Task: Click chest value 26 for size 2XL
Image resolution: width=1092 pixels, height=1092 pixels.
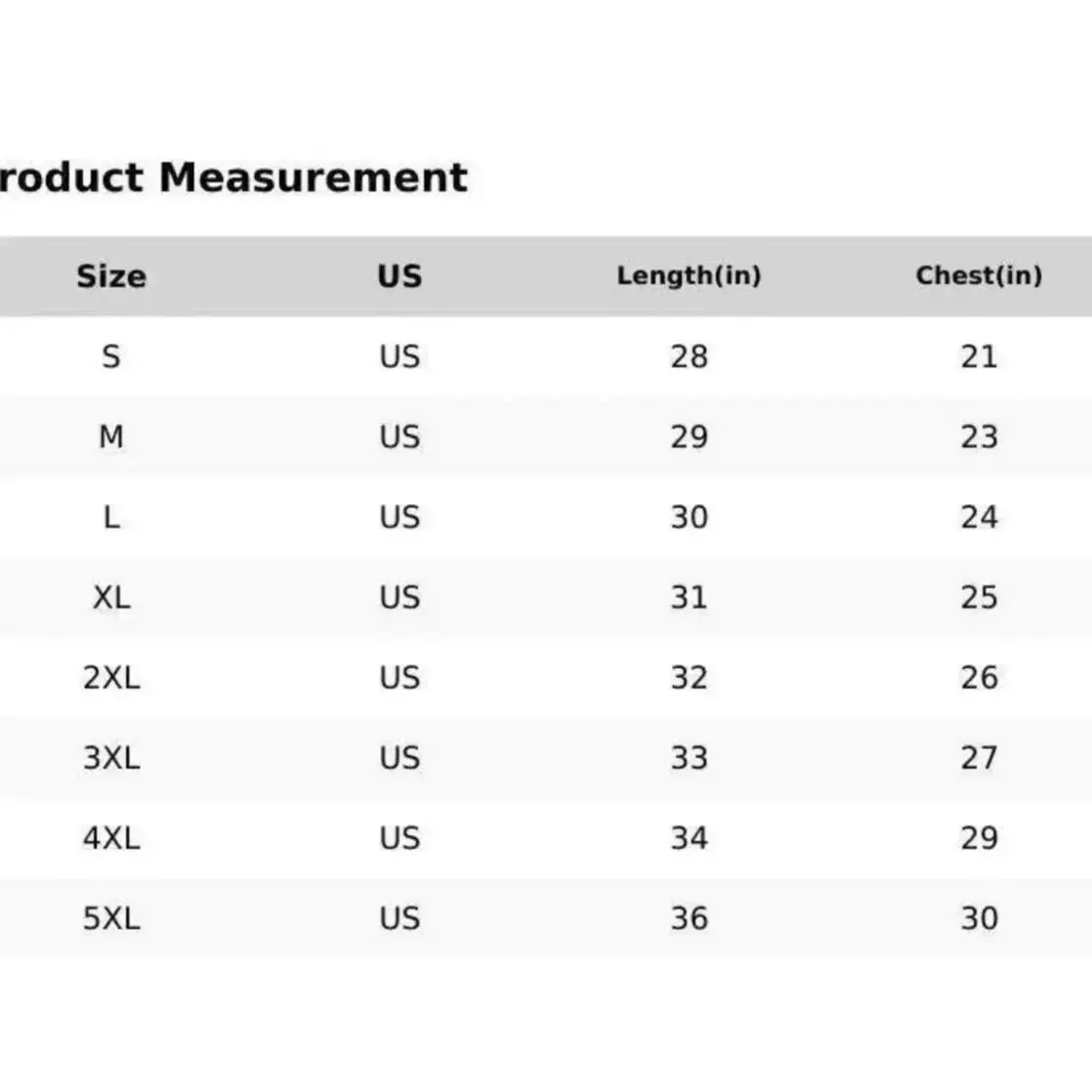Action: [x=979, y=678]
